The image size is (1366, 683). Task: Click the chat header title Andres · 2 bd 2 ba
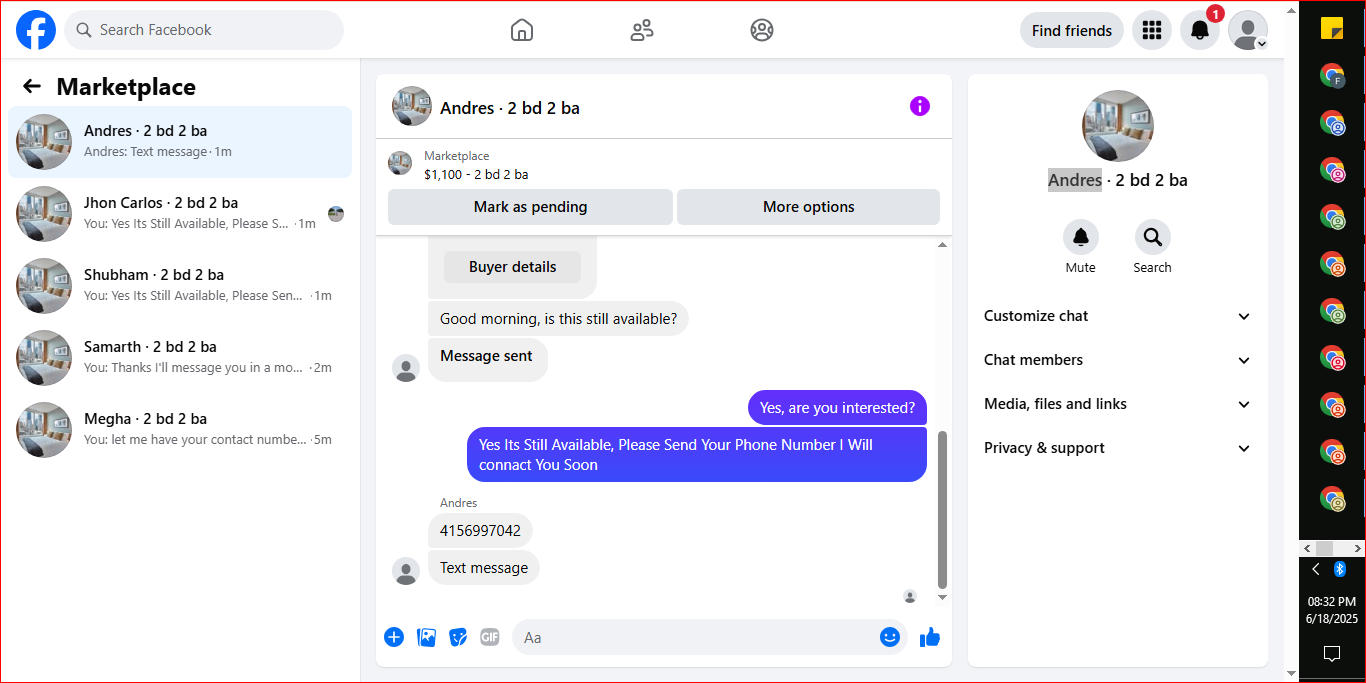pos(510,108)
